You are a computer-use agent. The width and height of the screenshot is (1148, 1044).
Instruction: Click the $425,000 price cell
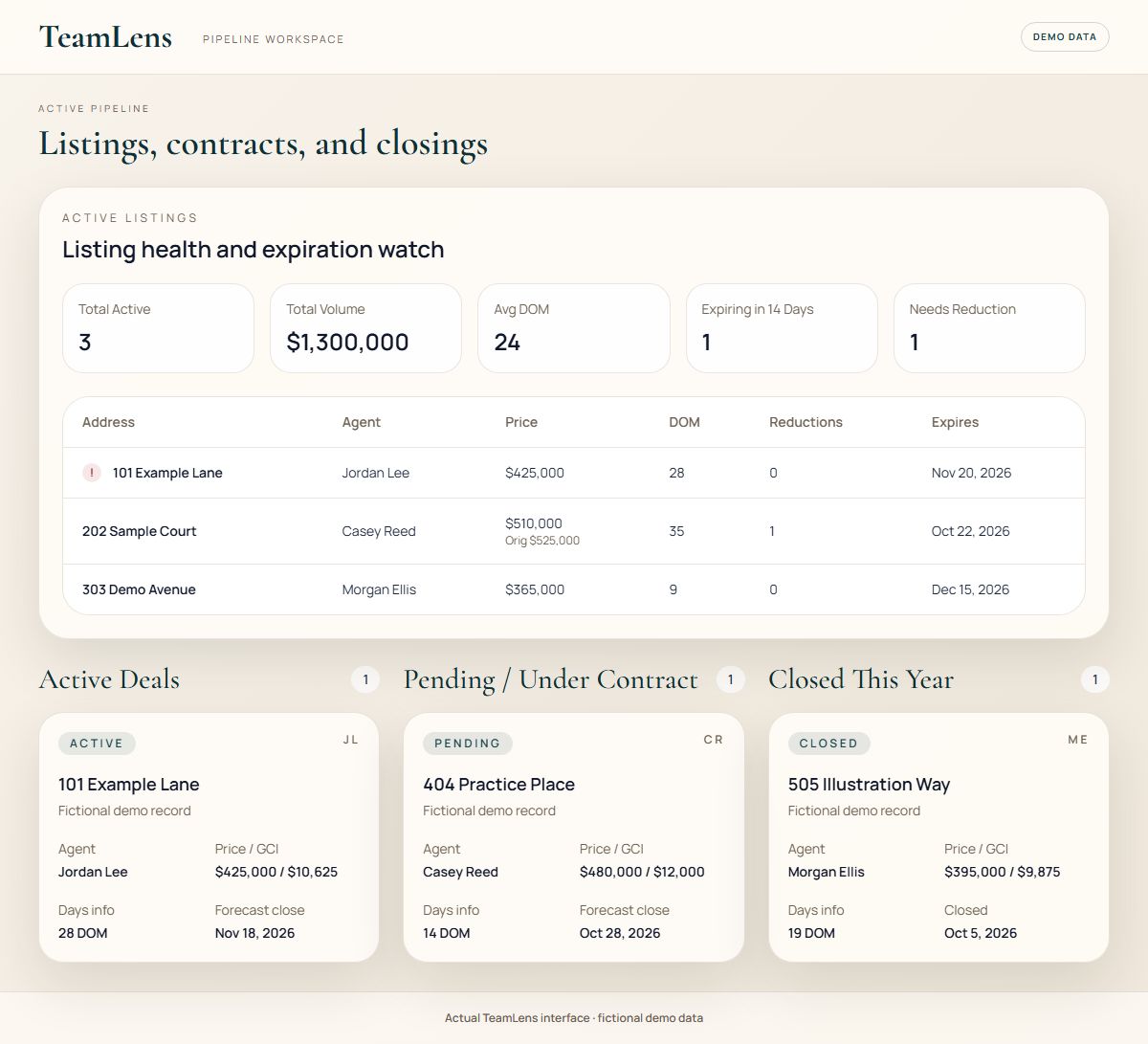coord(535,473)
